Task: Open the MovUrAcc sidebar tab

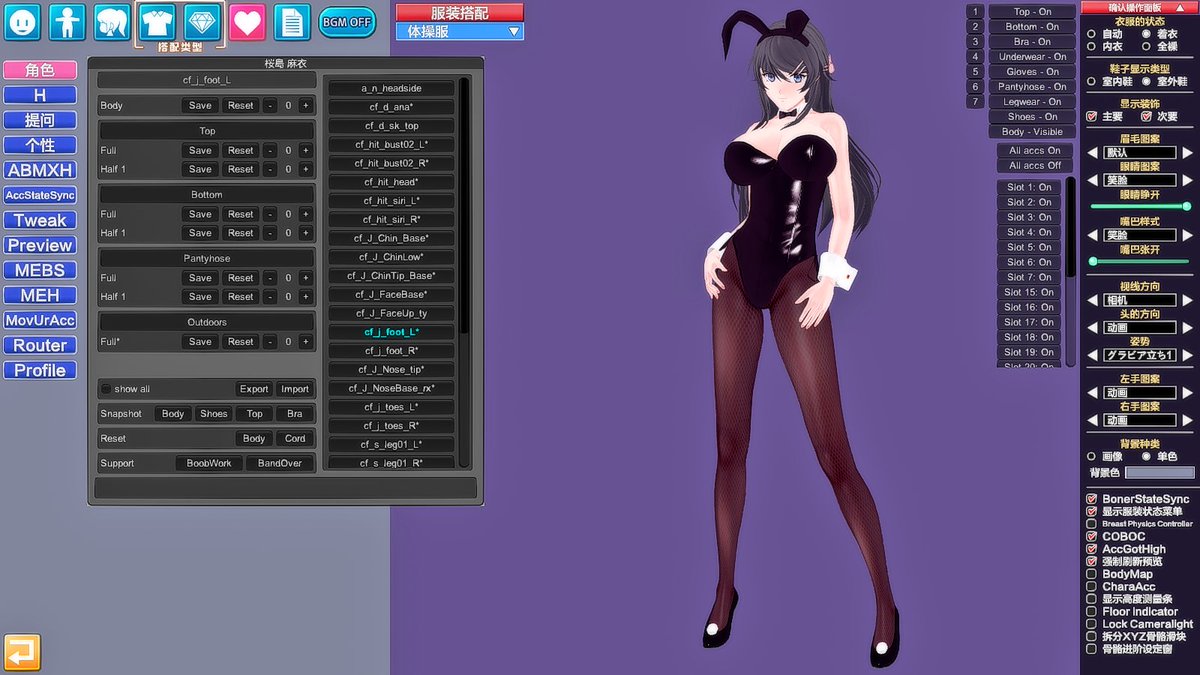Action: (40, 320)
